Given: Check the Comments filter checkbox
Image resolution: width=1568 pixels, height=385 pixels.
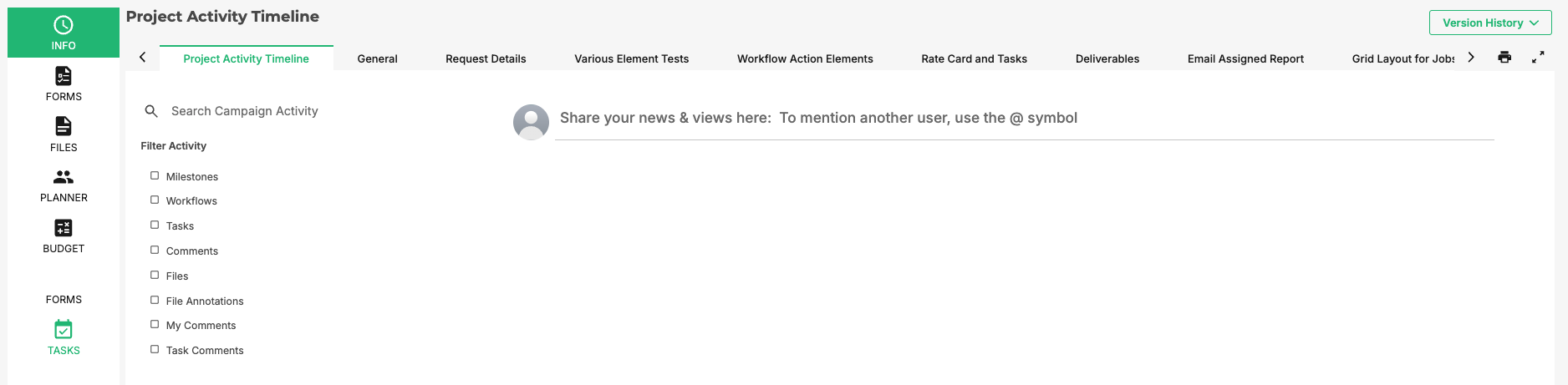Looking at the screenshot, I should [x=155, y=250].
